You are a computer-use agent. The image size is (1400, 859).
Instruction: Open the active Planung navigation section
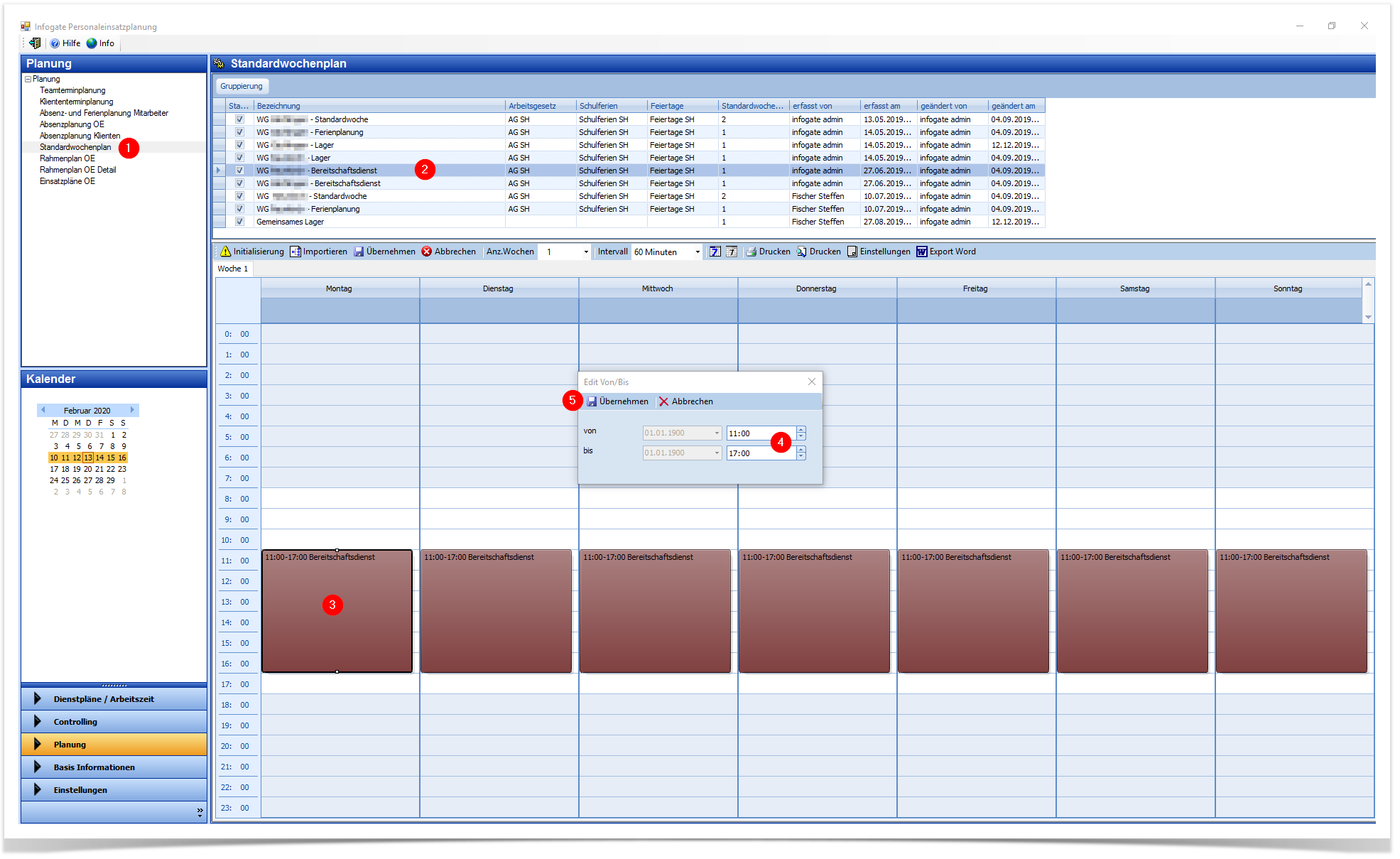(x=114, y=745)
